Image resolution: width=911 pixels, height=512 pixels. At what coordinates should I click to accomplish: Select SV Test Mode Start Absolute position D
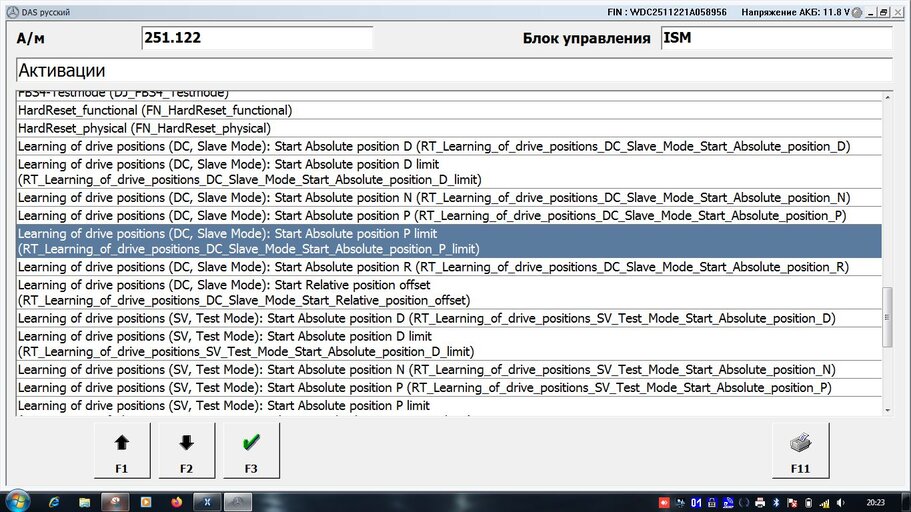coord(449,318)
